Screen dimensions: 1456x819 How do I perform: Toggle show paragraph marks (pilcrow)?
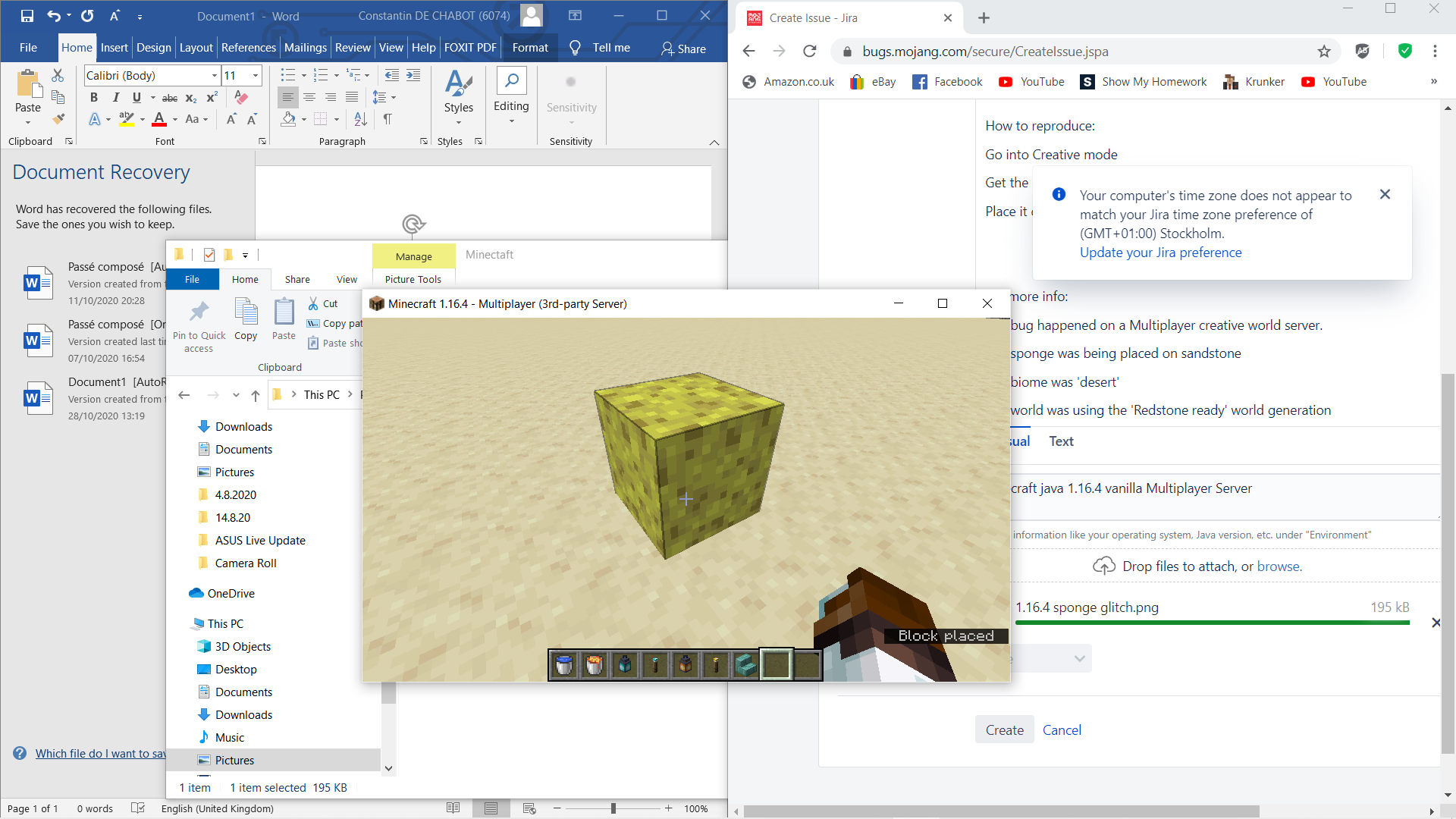[x=388, y=119]
